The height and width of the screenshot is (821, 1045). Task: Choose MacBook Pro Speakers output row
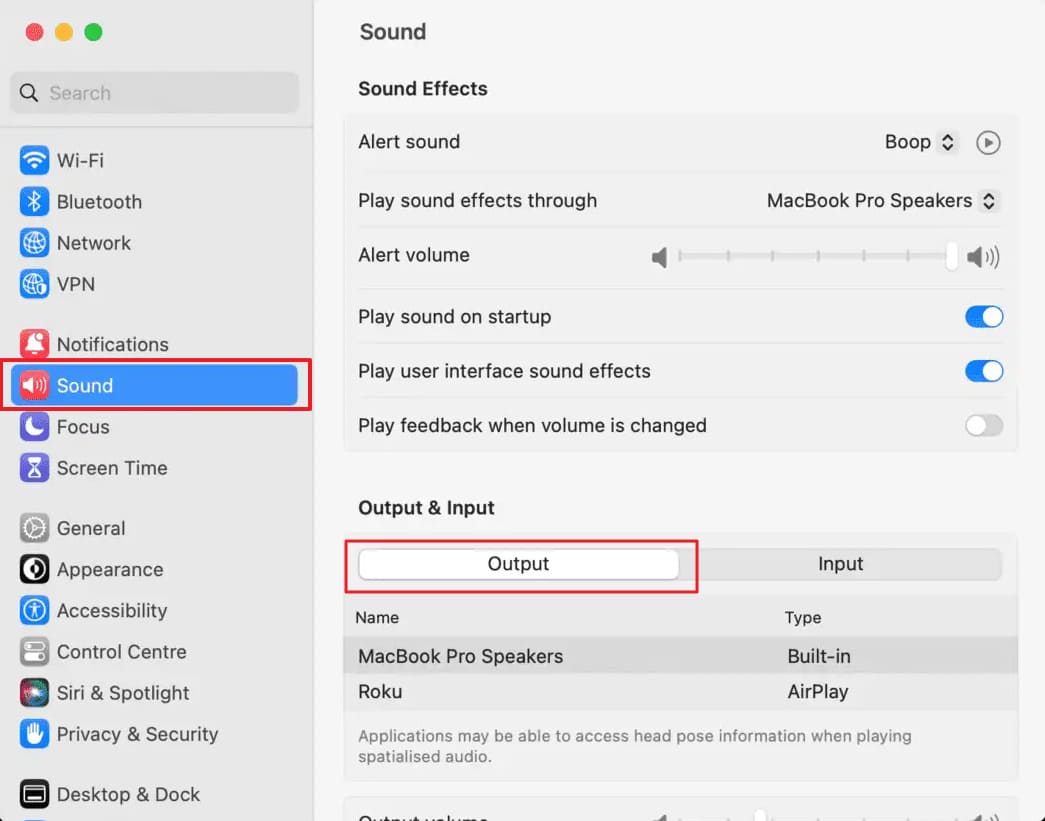pyautogui.click(x=680, y=656)
